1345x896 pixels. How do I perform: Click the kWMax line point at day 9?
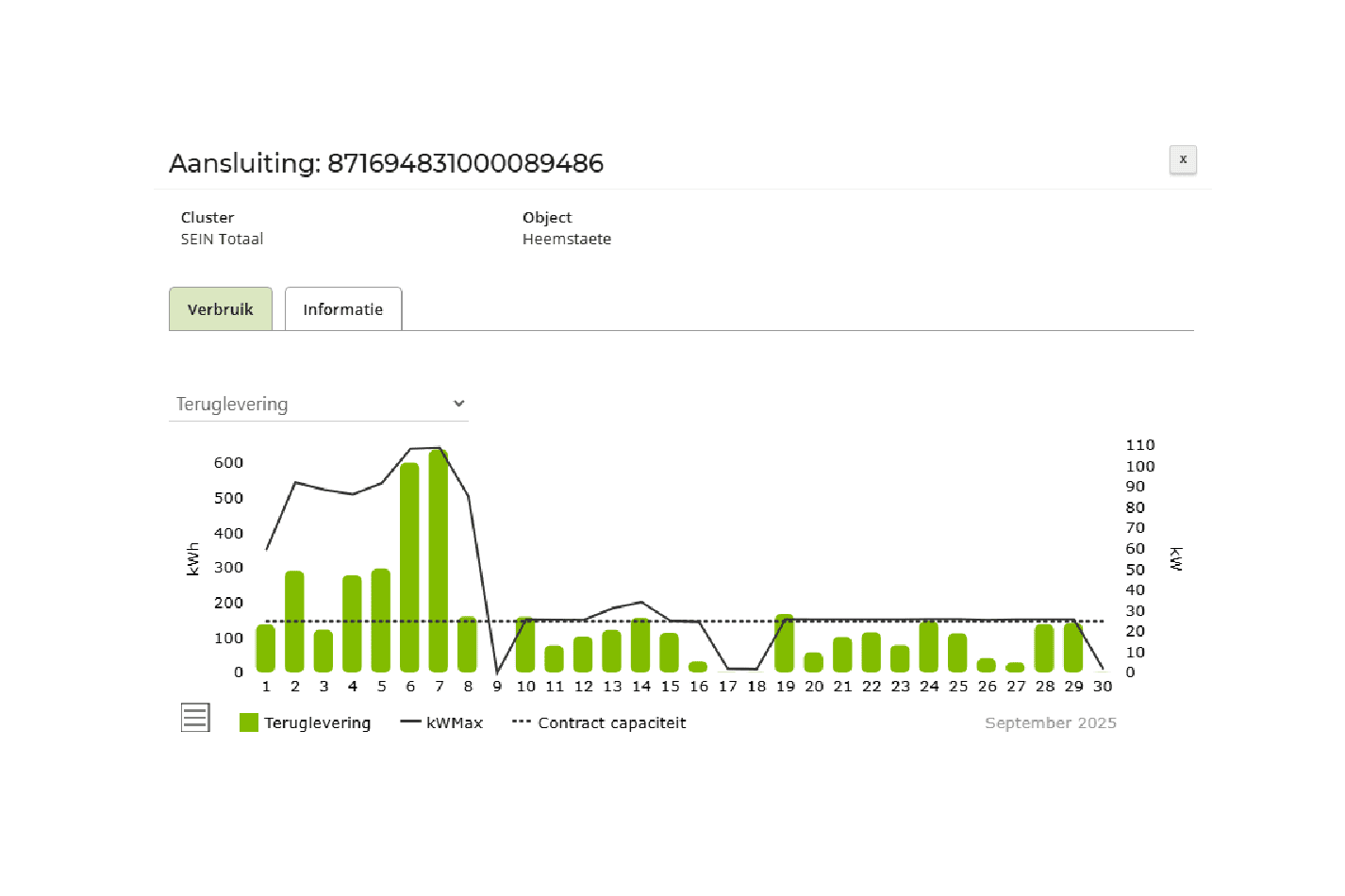click(497, 672)
